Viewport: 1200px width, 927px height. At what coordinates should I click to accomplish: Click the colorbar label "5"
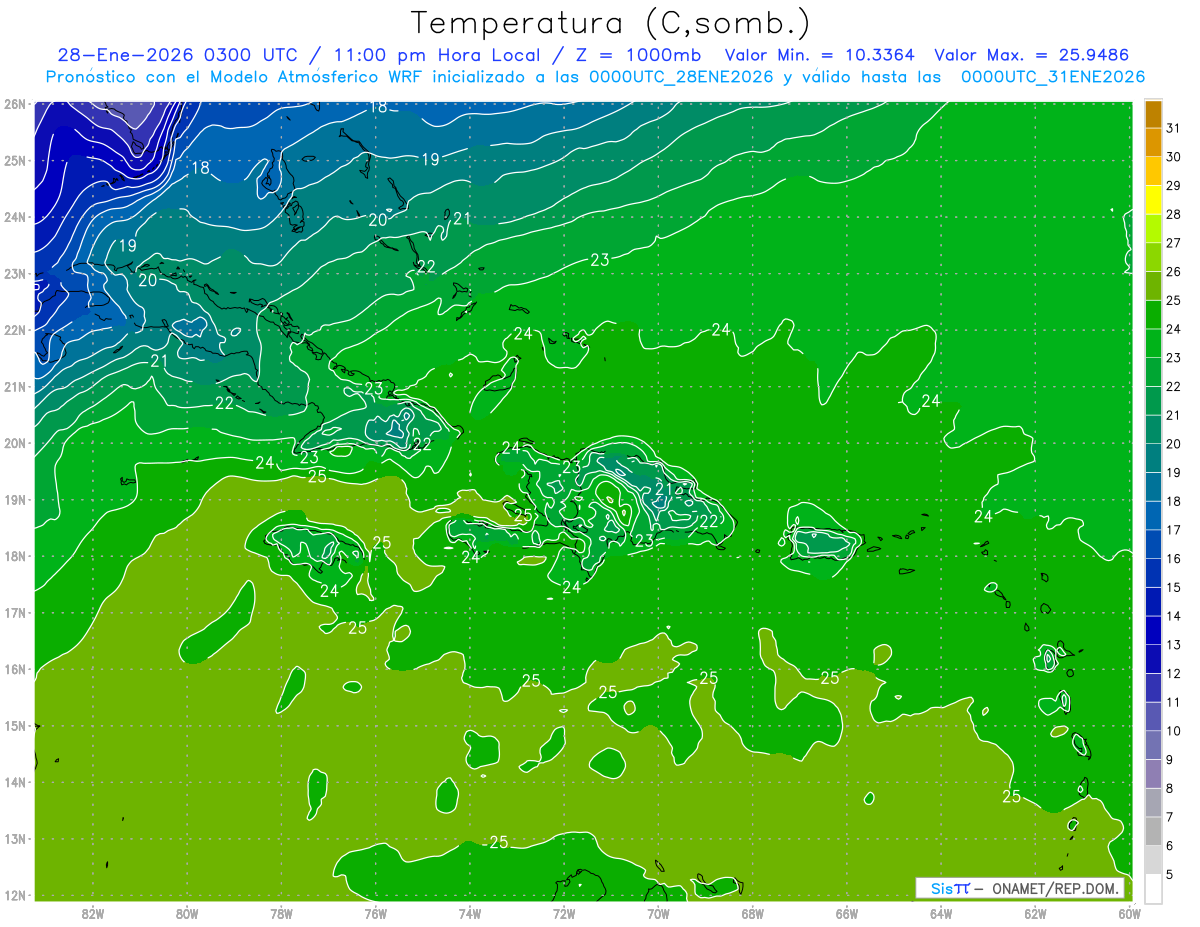click(x=1169, y=874)
